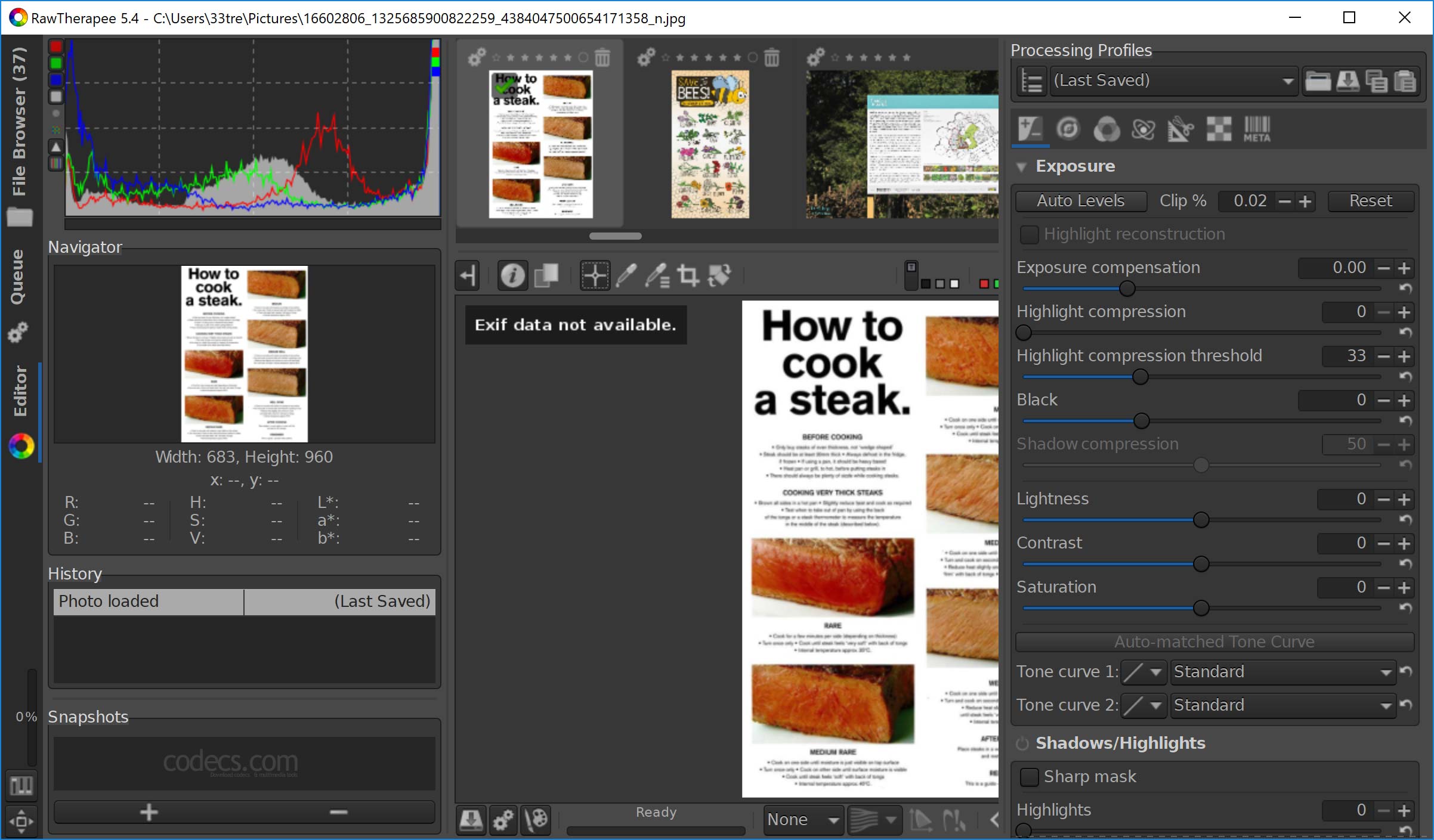Select black preview background color
The height and width of the screenshot is (840, 1434).
point(926,284)
